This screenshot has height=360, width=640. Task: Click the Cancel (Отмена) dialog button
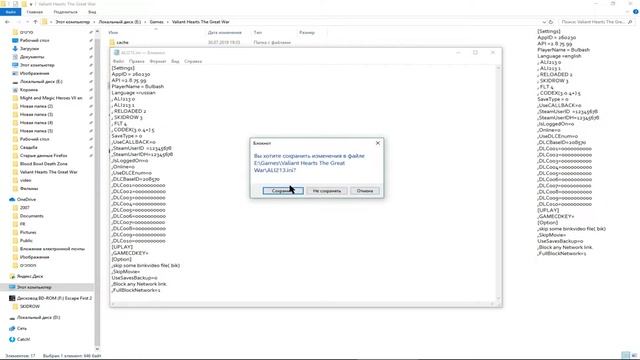click(x=364, y=191)
